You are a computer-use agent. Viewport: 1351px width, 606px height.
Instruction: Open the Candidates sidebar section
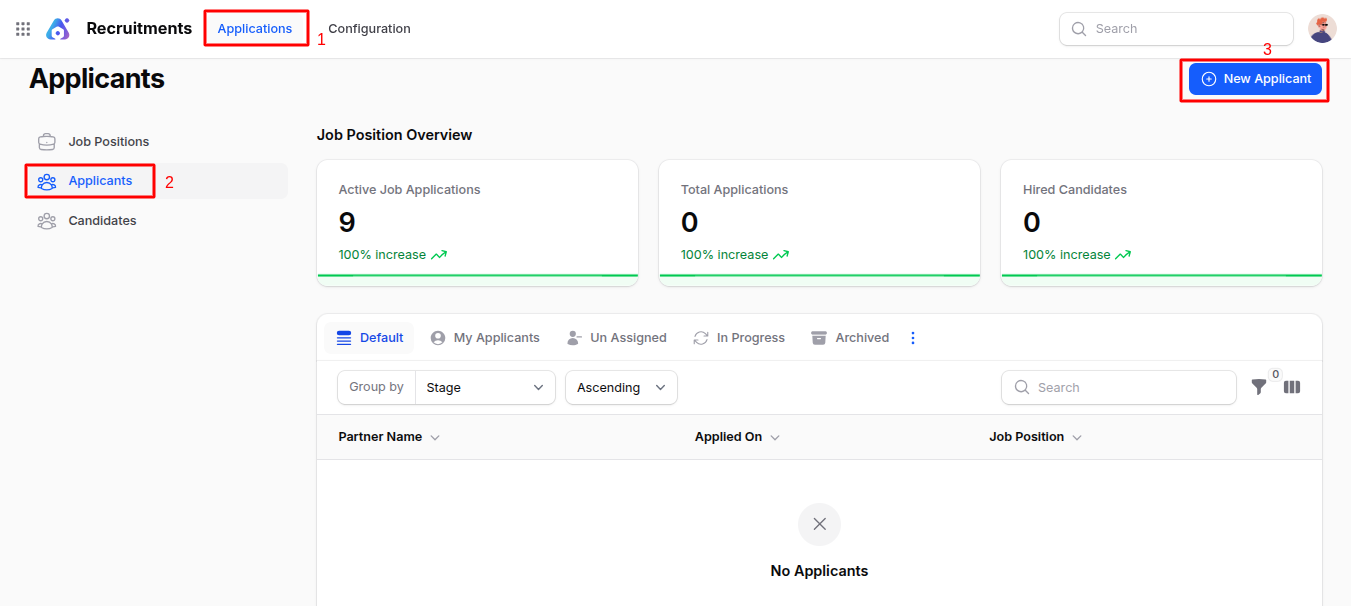102,220
